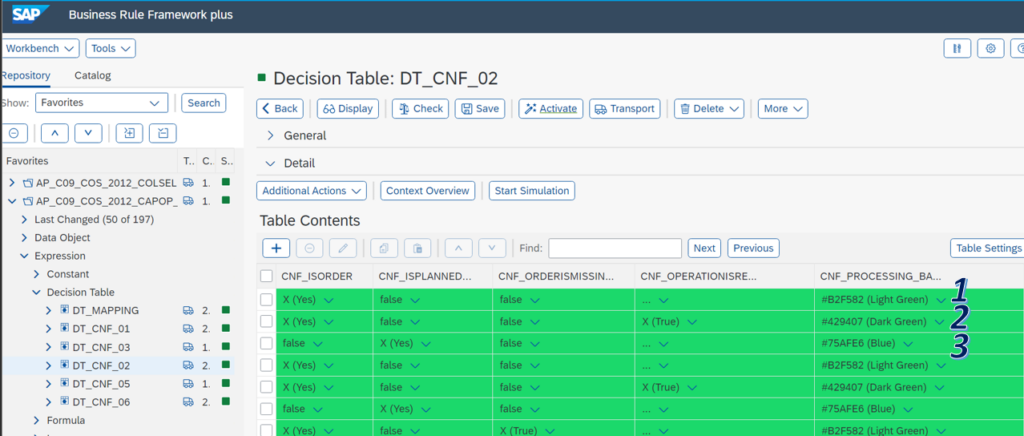Check the first table row checkbox

266,299
